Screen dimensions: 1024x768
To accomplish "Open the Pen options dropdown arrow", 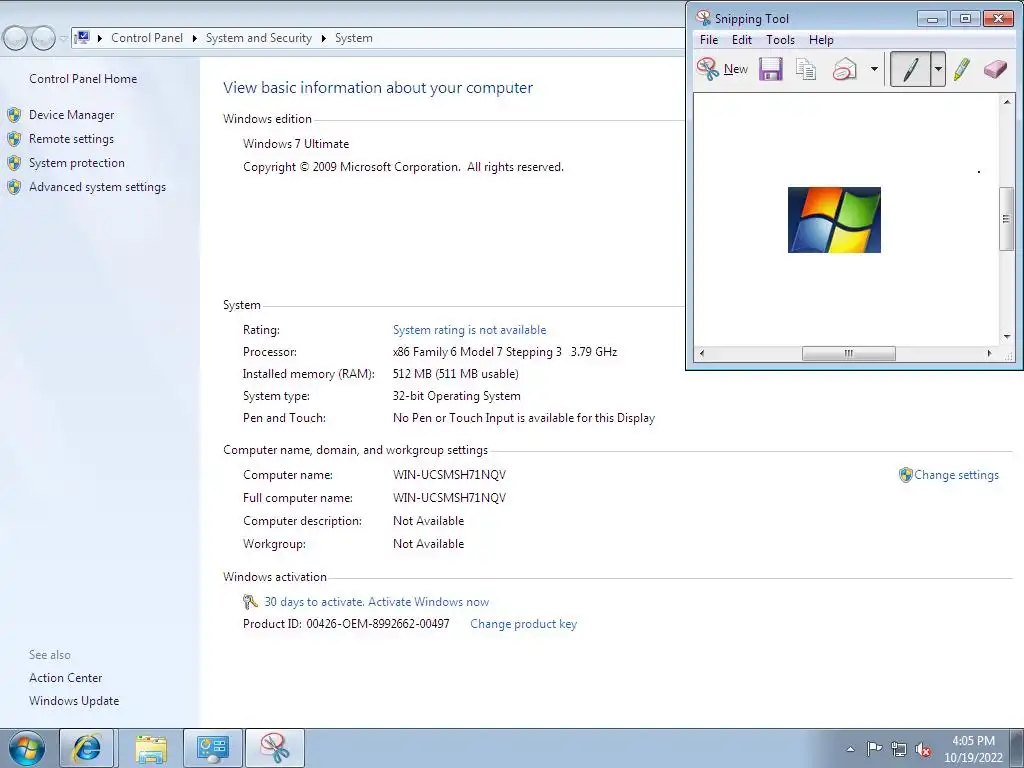I will [938, 69].
